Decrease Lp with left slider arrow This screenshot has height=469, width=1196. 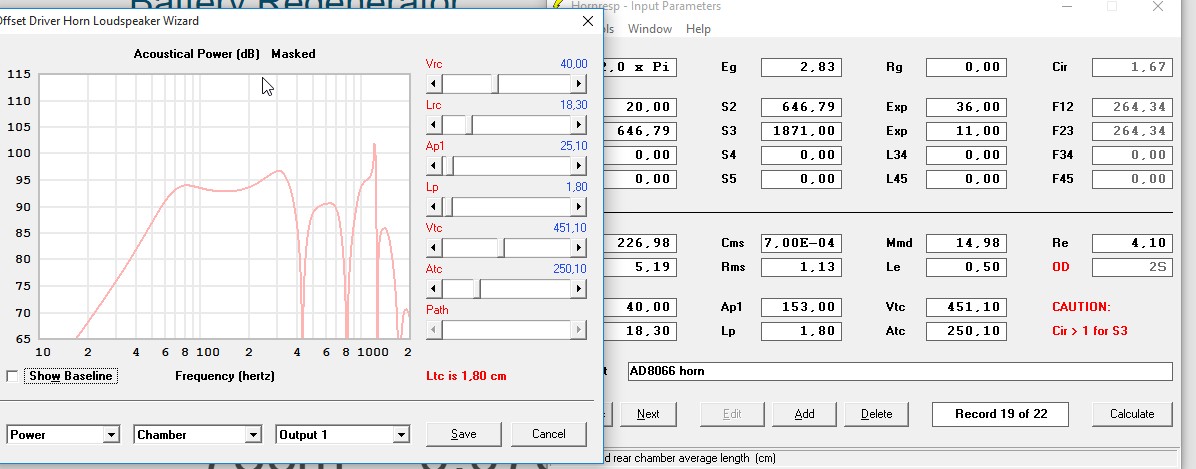tap(434, 207)
